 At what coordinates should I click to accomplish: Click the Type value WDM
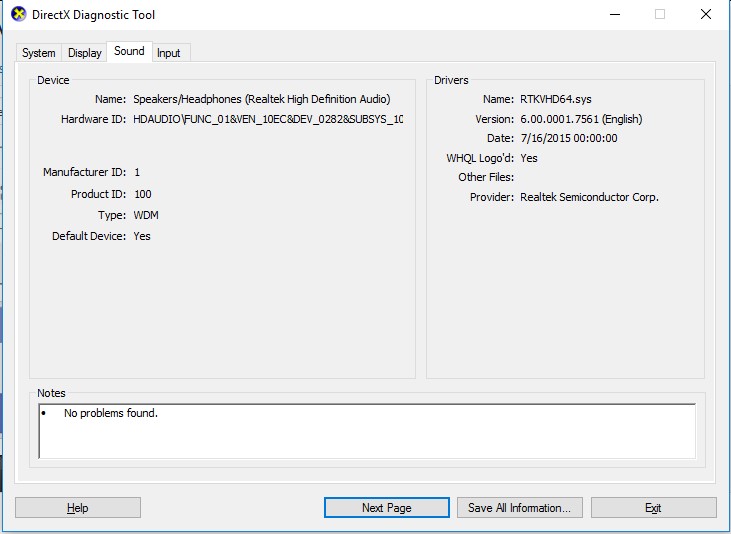[146, 215]
